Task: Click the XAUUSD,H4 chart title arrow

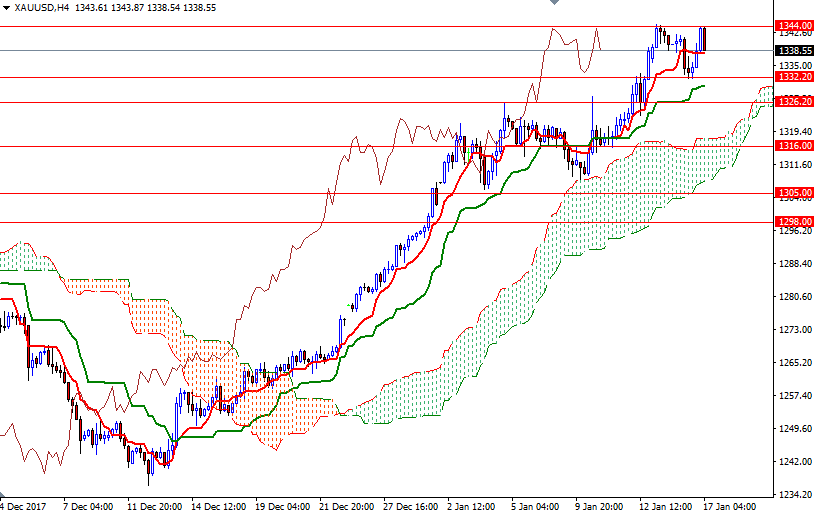Action: (6, 8)
